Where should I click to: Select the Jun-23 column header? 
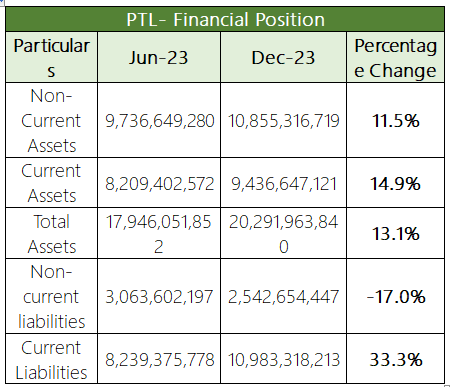(159, 57)
